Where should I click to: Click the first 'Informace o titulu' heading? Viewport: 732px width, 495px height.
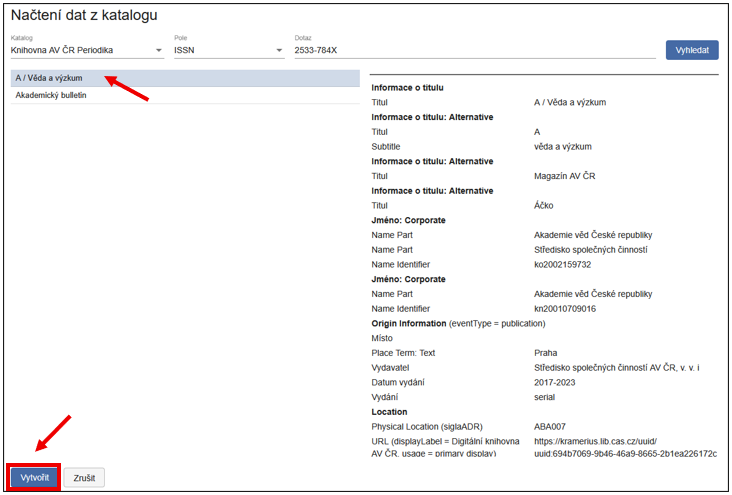click(x=407, y=88)
